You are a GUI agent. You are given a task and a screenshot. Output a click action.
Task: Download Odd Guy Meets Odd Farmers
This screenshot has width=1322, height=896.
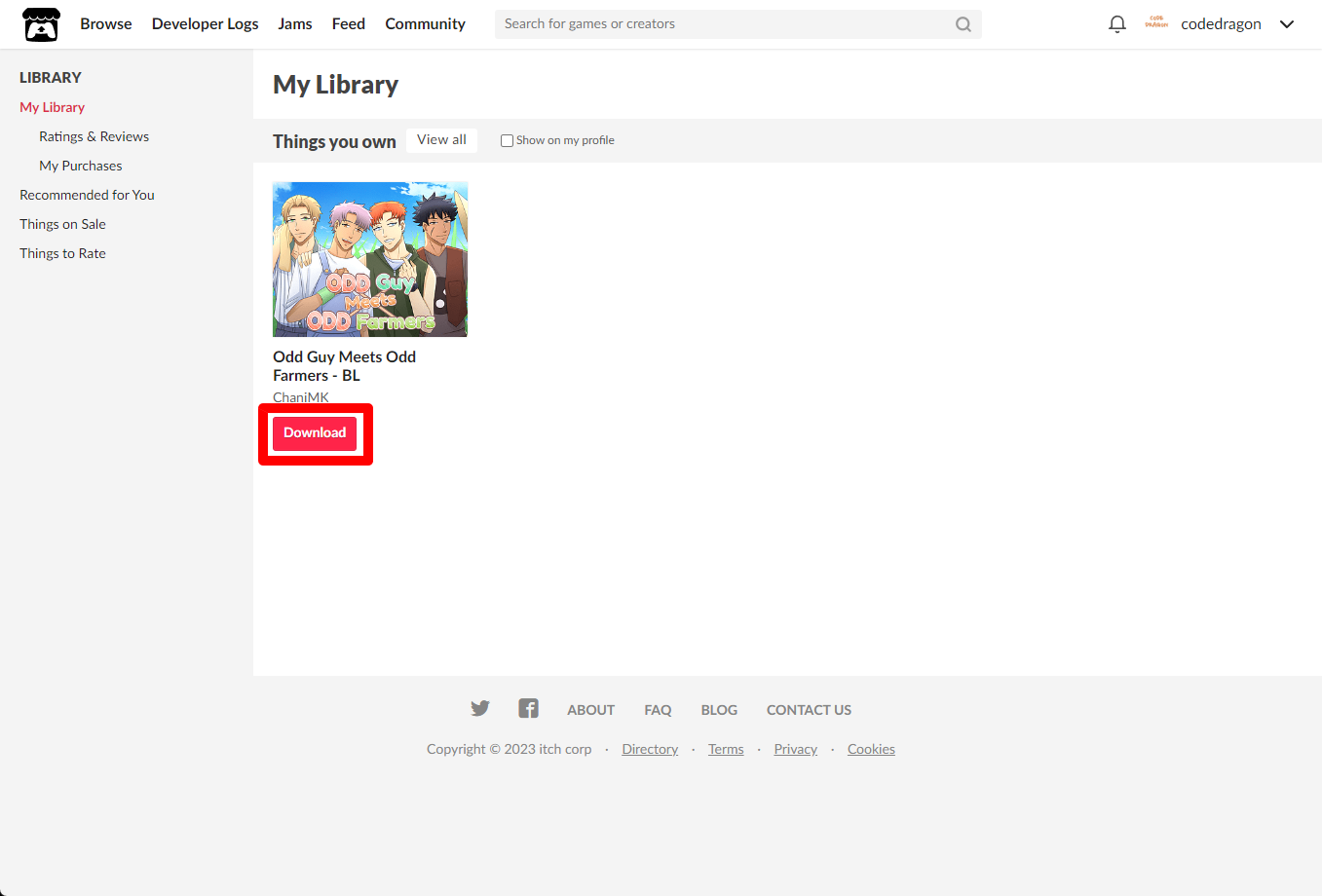(315, 433)
